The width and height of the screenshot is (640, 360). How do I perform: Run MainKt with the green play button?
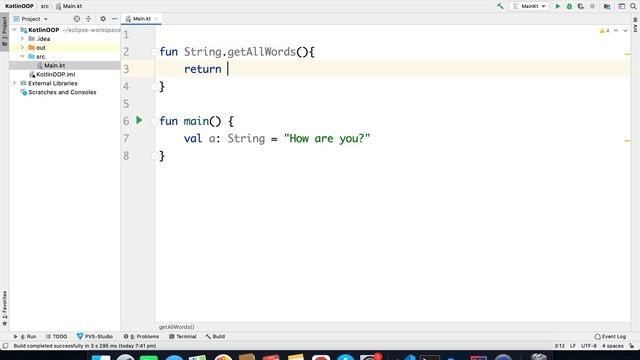(558, 6)
